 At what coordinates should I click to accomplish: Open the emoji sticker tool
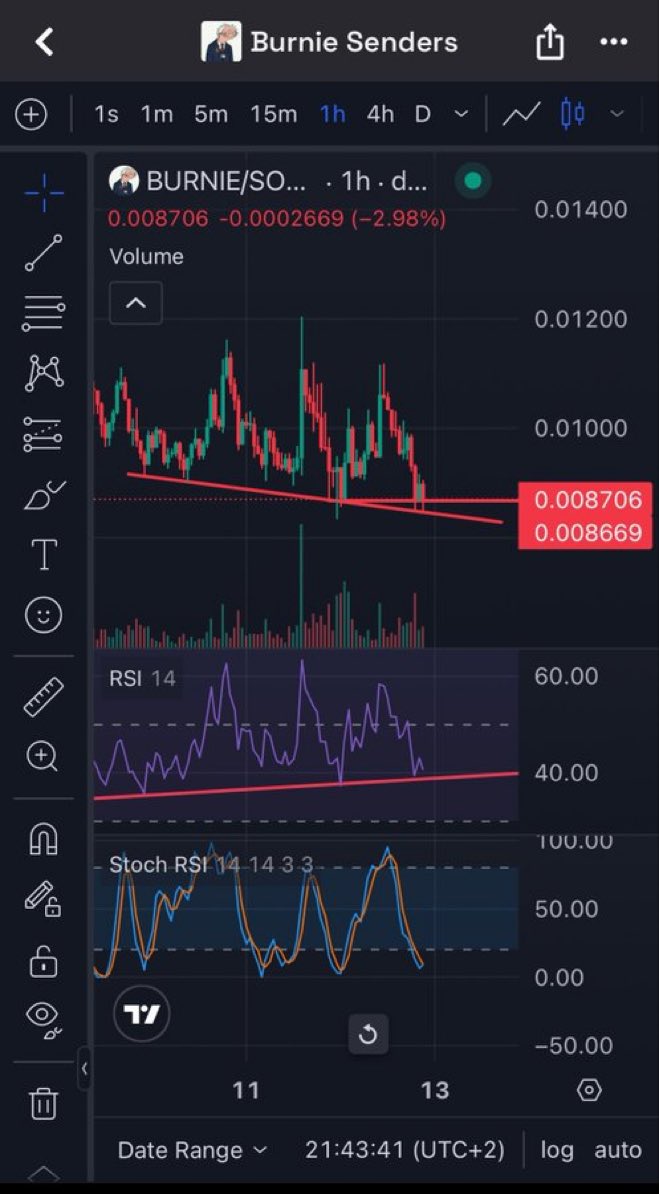click(44, 615)
